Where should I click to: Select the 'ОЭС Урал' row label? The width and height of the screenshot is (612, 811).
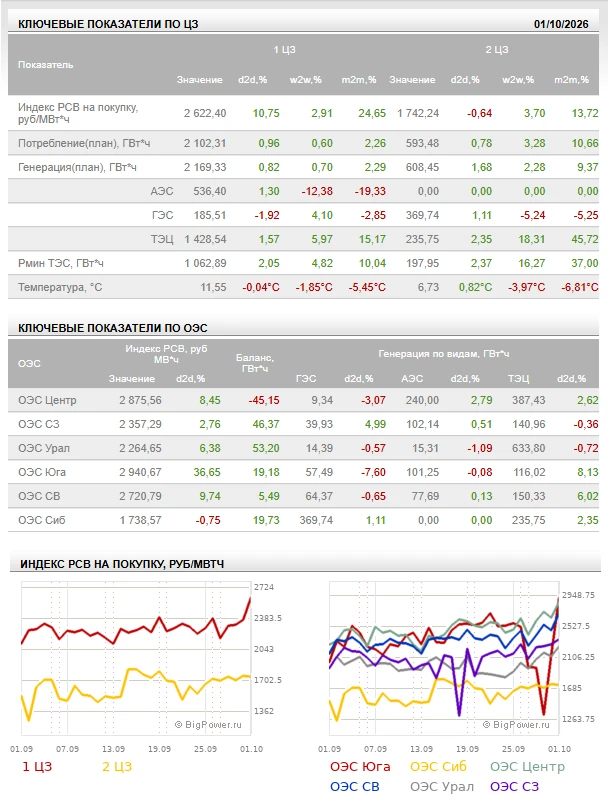[43, 448]
